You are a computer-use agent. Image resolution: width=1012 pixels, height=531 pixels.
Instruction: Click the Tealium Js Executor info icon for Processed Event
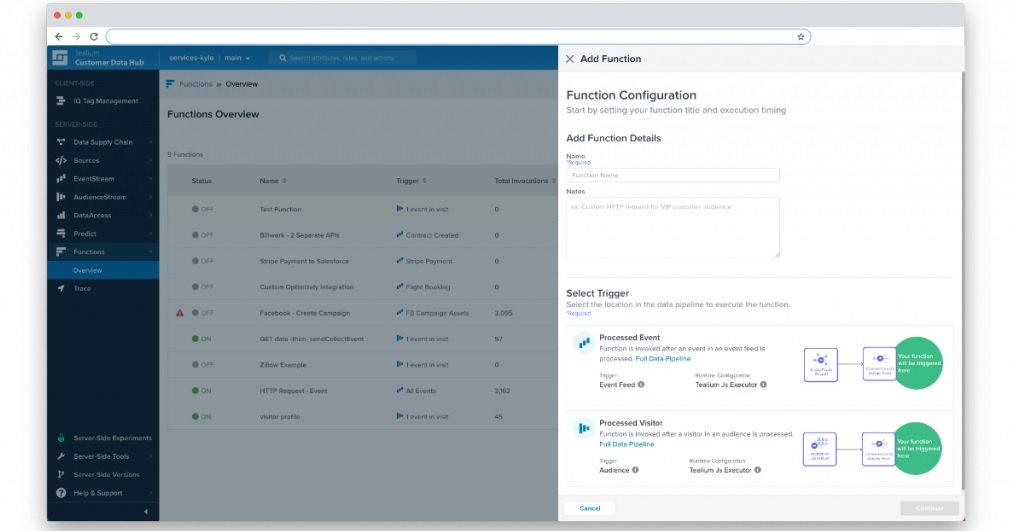[763, 384]
